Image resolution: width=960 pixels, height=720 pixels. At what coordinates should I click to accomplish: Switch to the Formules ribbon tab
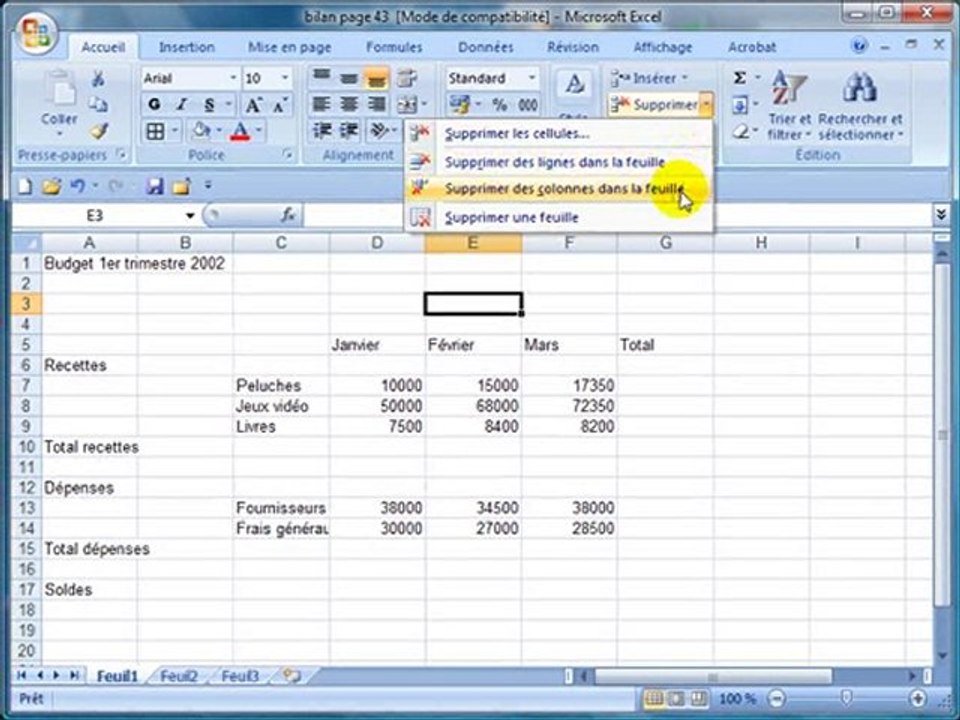(394, 47)
